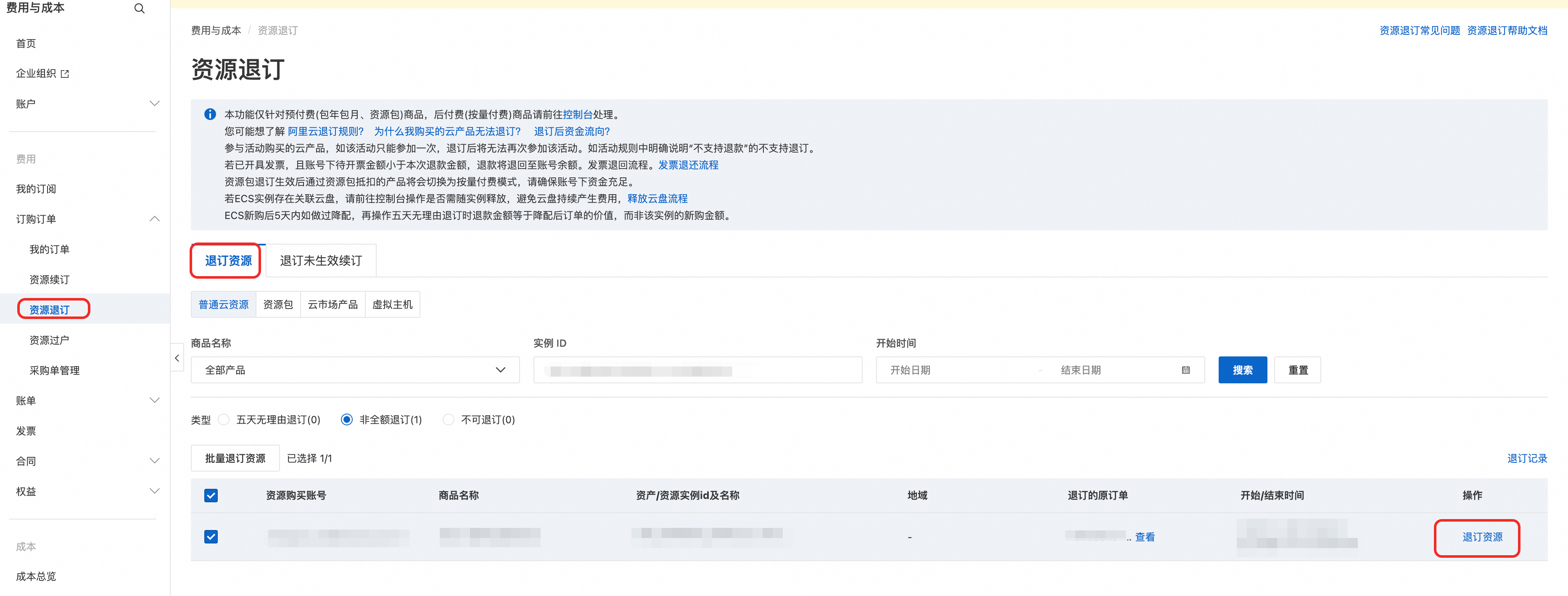Uncheck the first resource row checkbox
The width and height of the screenshot is (1568, 596).
pos(211,537)
